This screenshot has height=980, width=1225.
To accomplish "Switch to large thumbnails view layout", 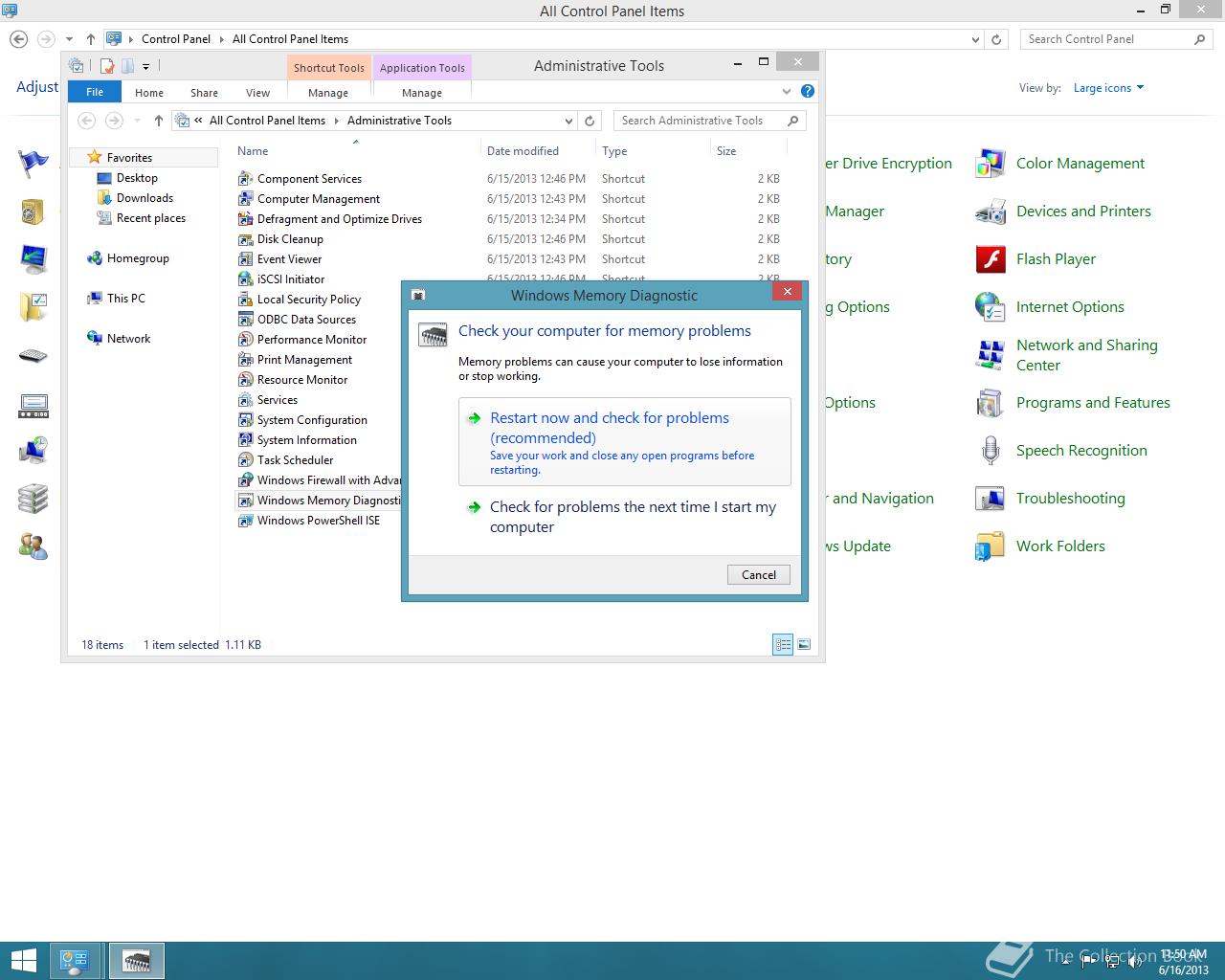I will (804, 645).
